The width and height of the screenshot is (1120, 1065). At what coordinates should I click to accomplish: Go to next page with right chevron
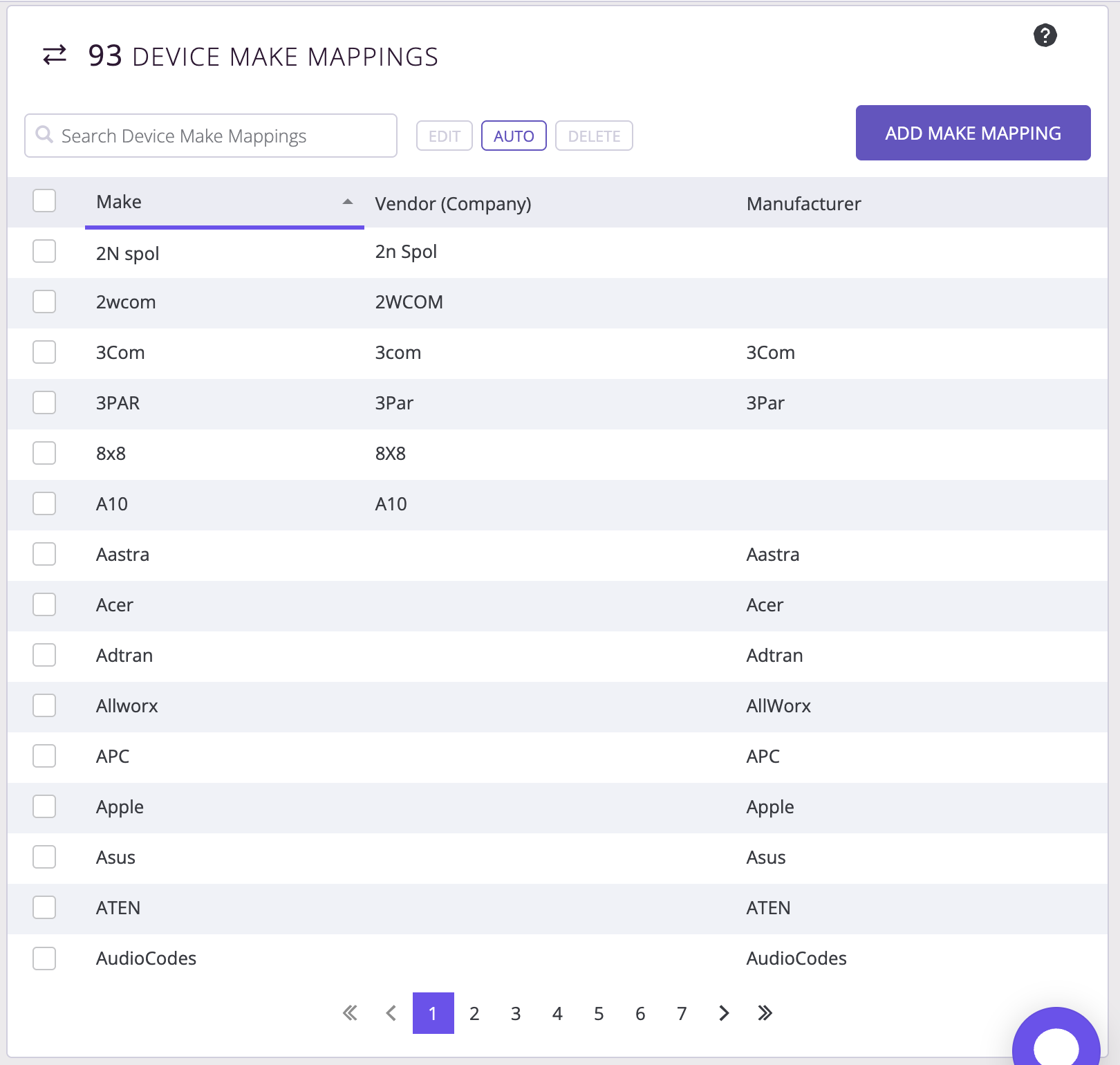[x=724, y=1013]
